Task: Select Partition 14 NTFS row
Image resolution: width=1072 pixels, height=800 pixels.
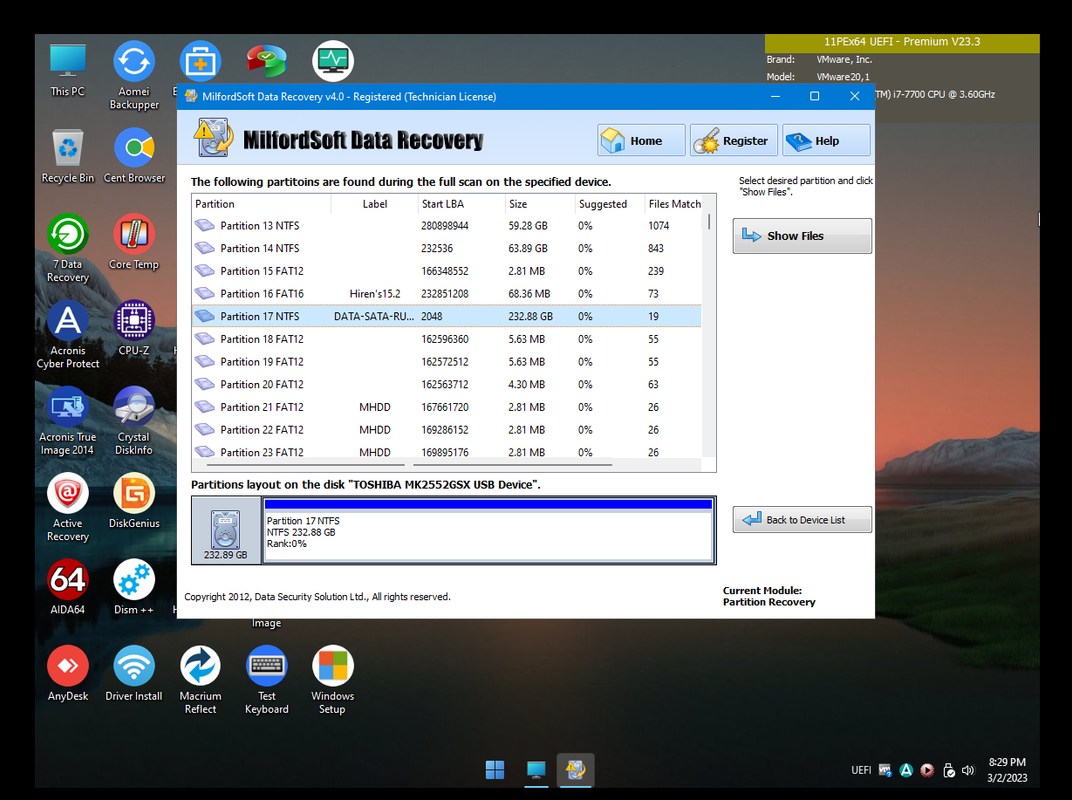Action: pyautogui.click(x=447, y=248)
